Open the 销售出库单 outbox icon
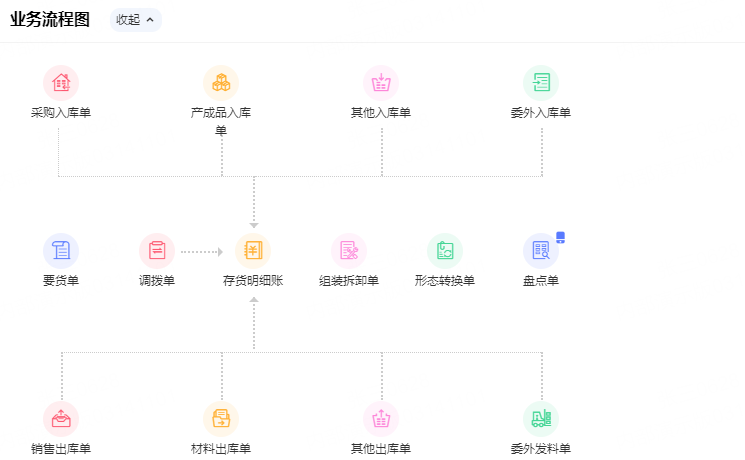 (61, 419)
